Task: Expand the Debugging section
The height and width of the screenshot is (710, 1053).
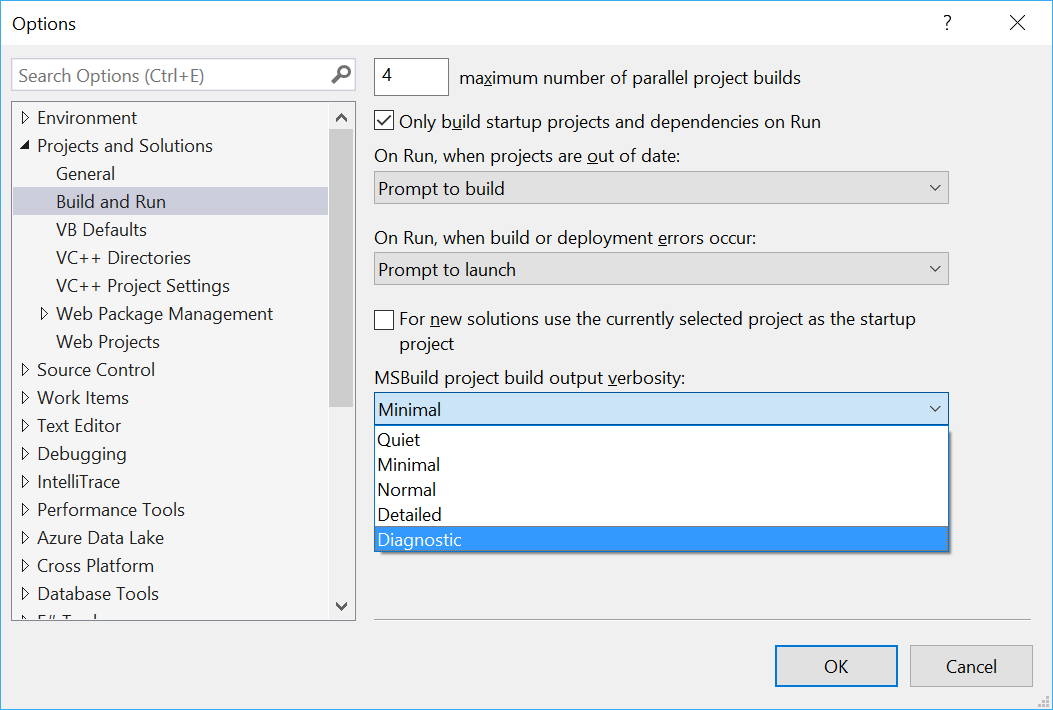Action: pyautogui.click(x=24, y=453)
